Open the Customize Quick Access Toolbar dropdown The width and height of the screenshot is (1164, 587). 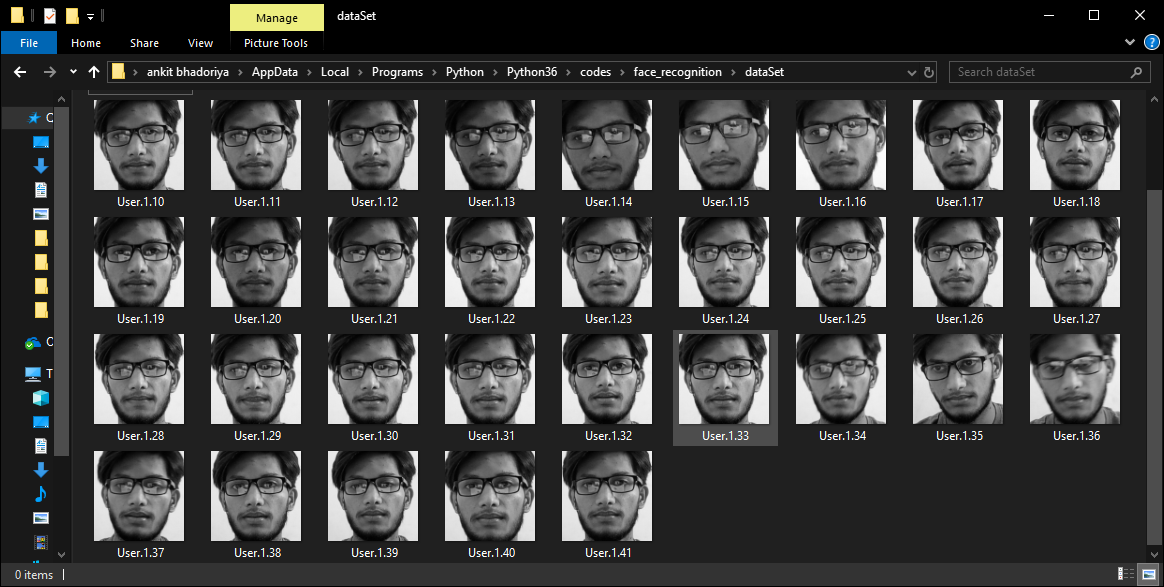tap(90, 16)
